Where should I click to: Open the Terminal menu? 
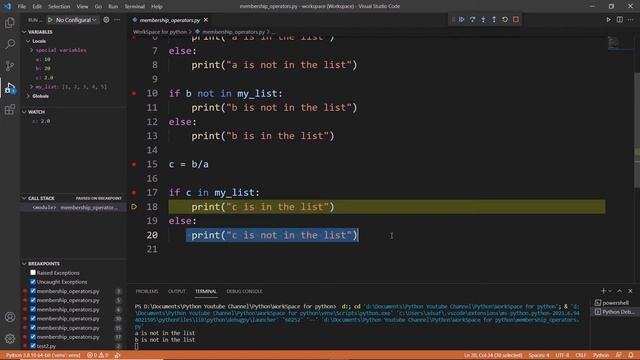pos(134,7)
